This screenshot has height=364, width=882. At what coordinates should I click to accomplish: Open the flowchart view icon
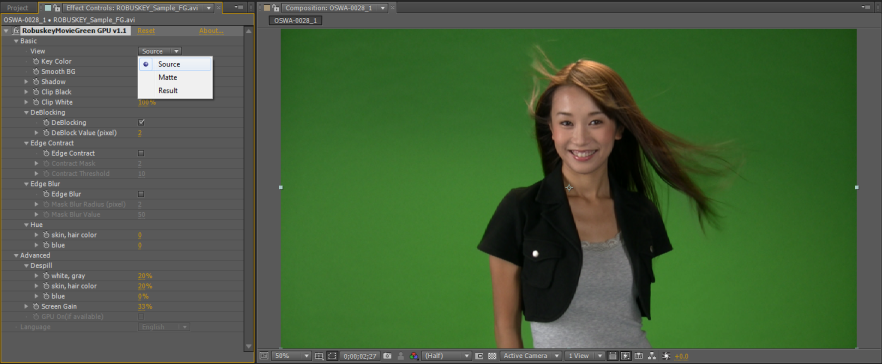pyautogui.click(x=652, y=356)
